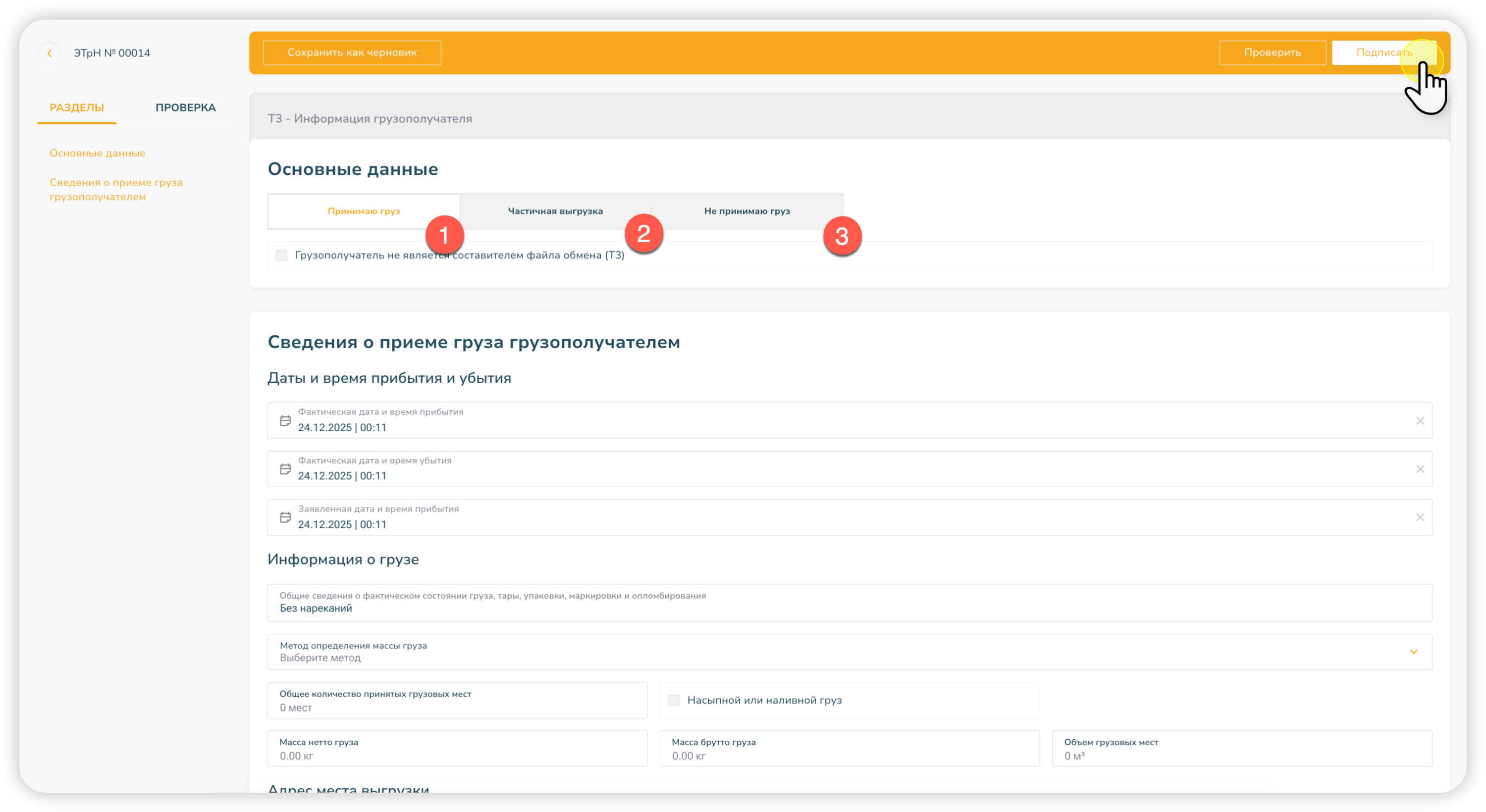Select the 'Не принимаю груз' option
The image size is (1486, 812).
coord(746,211)
